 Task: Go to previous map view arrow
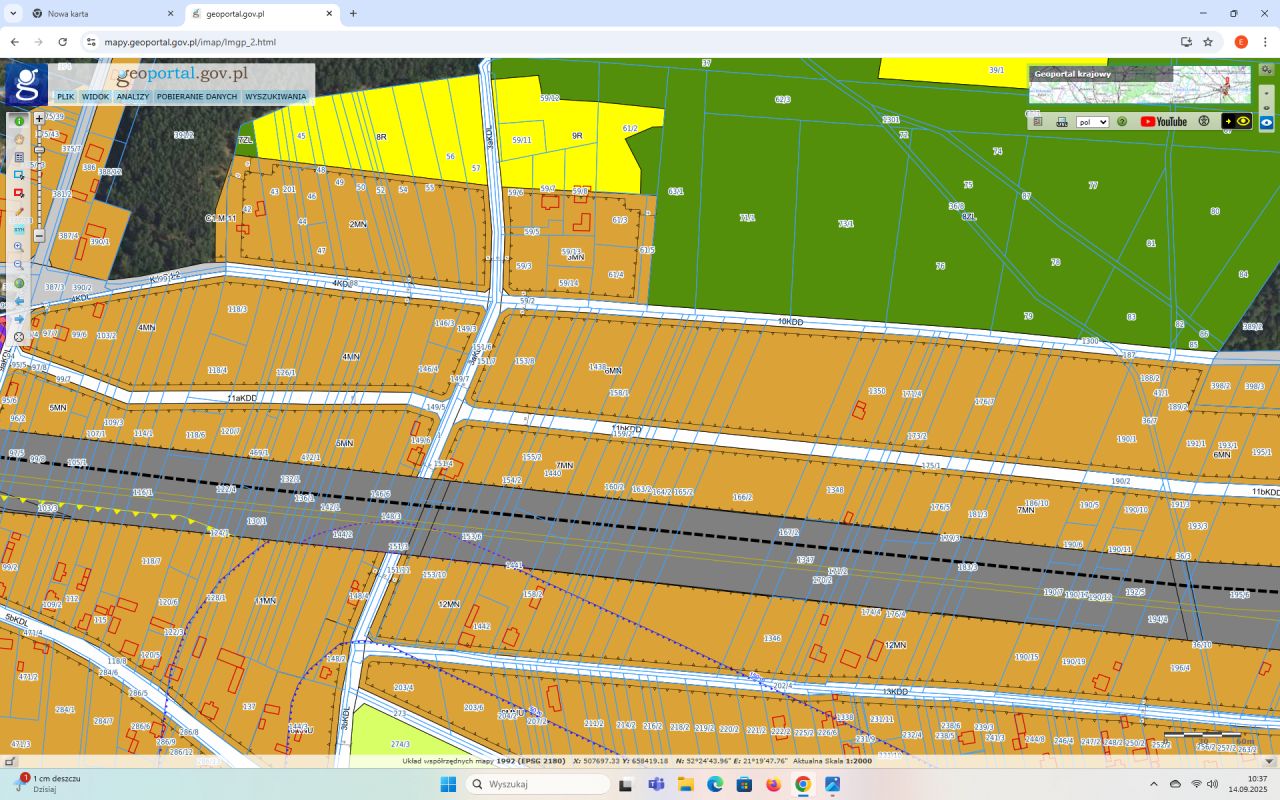coord(19,301)
